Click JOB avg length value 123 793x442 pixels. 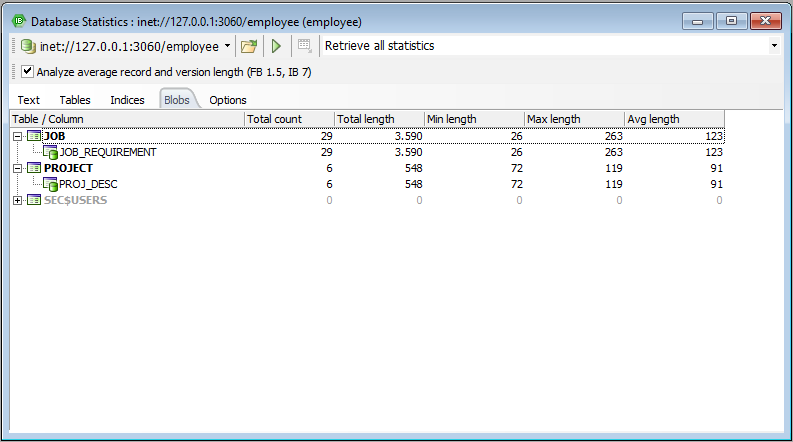pos(714,136)
